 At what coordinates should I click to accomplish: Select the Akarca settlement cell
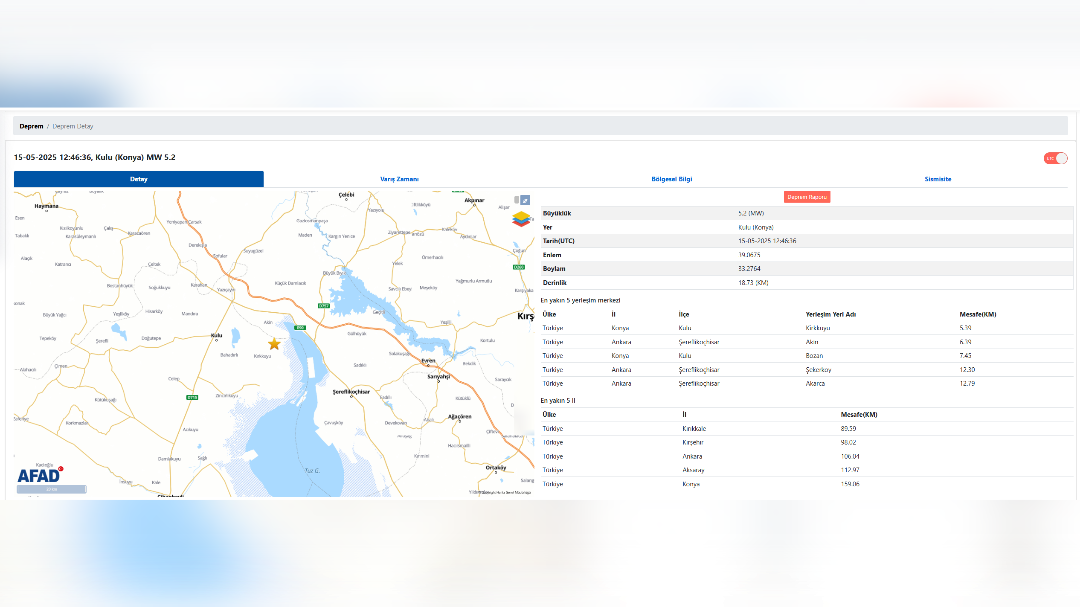pos(816,383)
